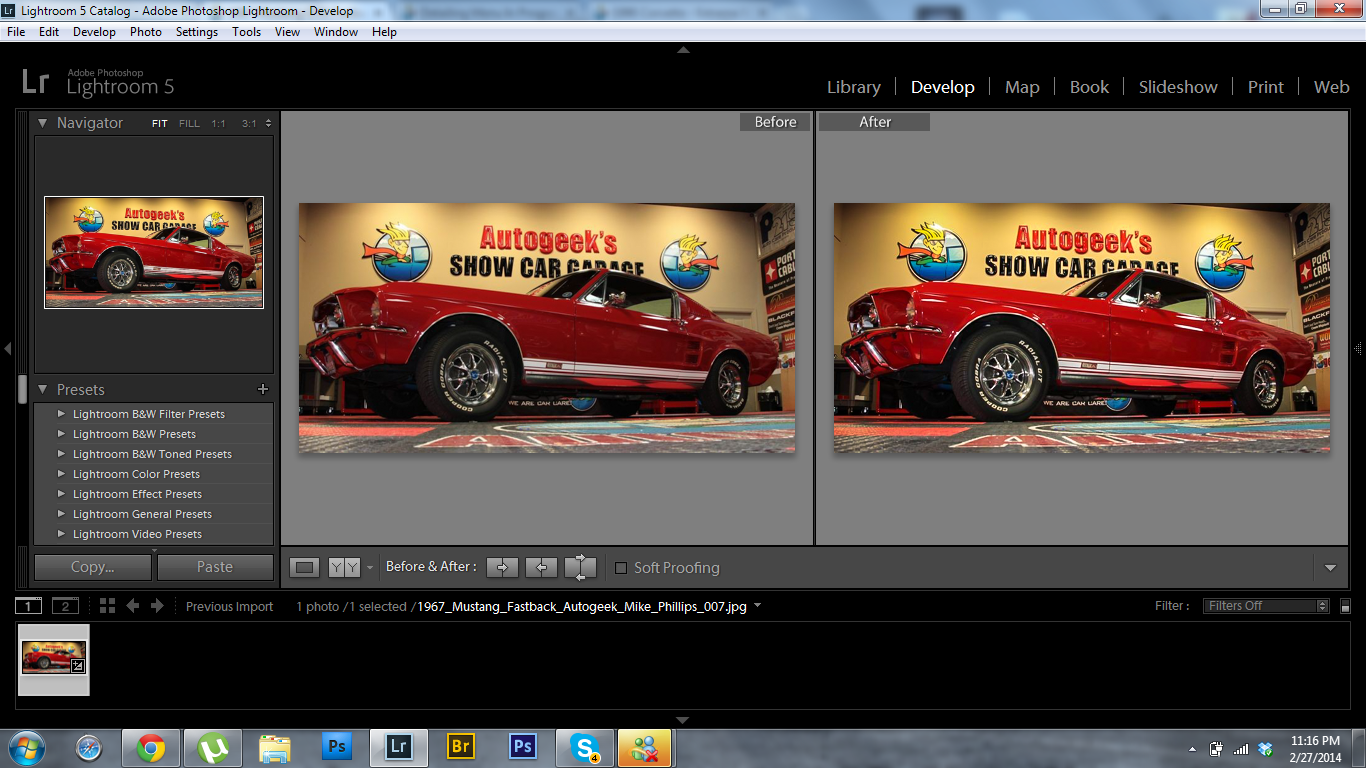Open Skype from the taskbar

tap(585, 747)
